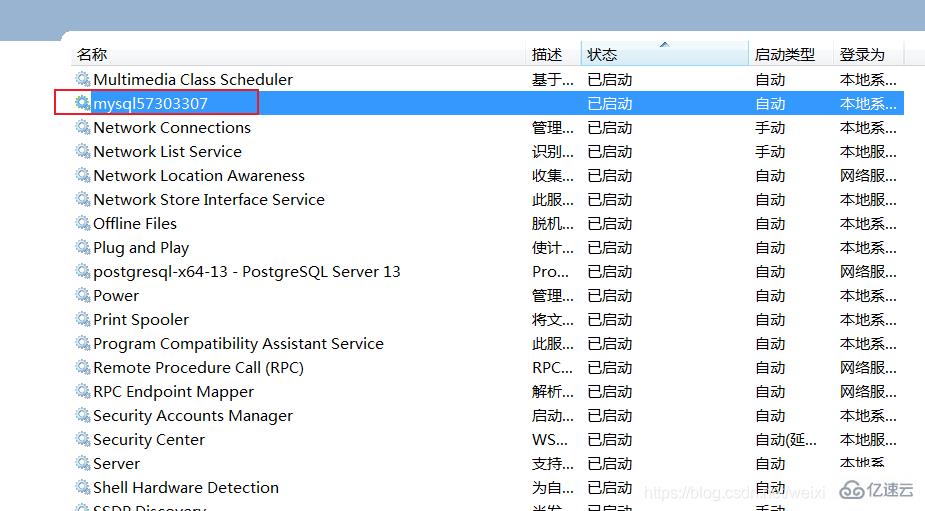Click the gear icon beside Shell Hardware Detection
This screenshot has width=925, height=511.
pos(83,487)
